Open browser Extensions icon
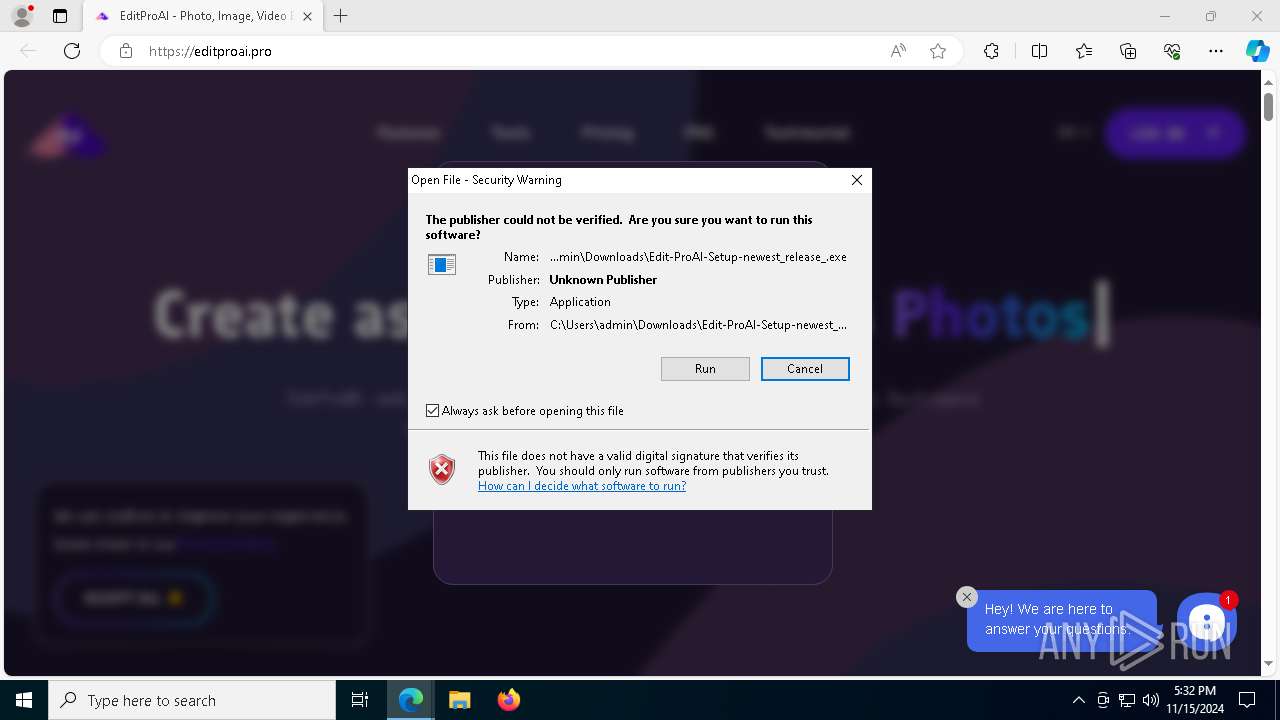 point(991,51)
